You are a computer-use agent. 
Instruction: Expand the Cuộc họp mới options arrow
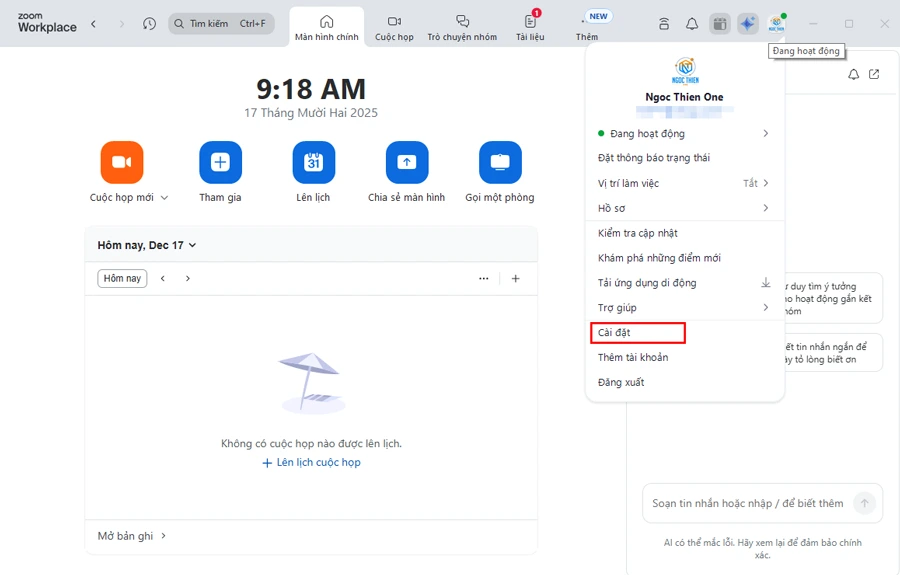coord(164,197)
